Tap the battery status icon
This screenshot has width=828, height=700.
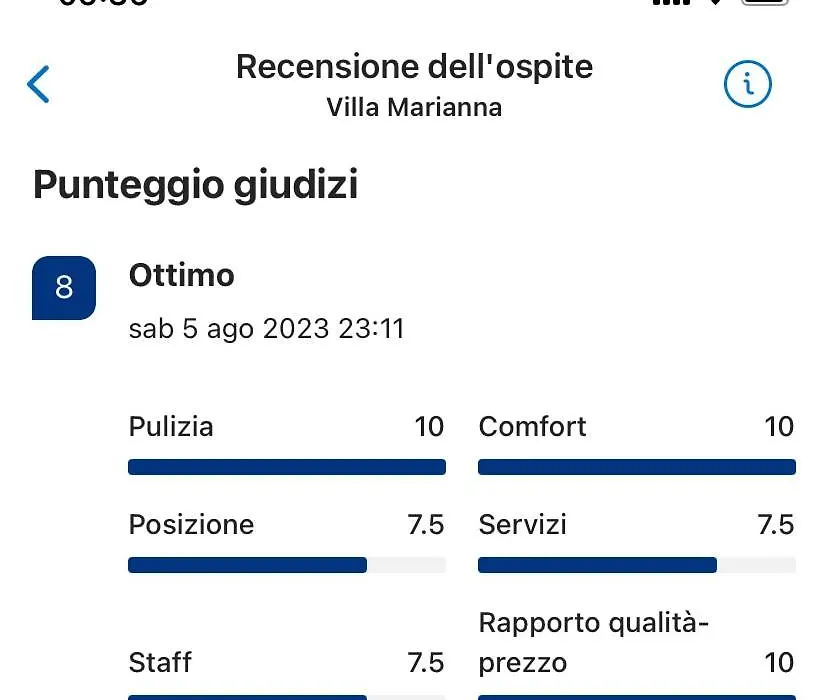tap(765, 2)
